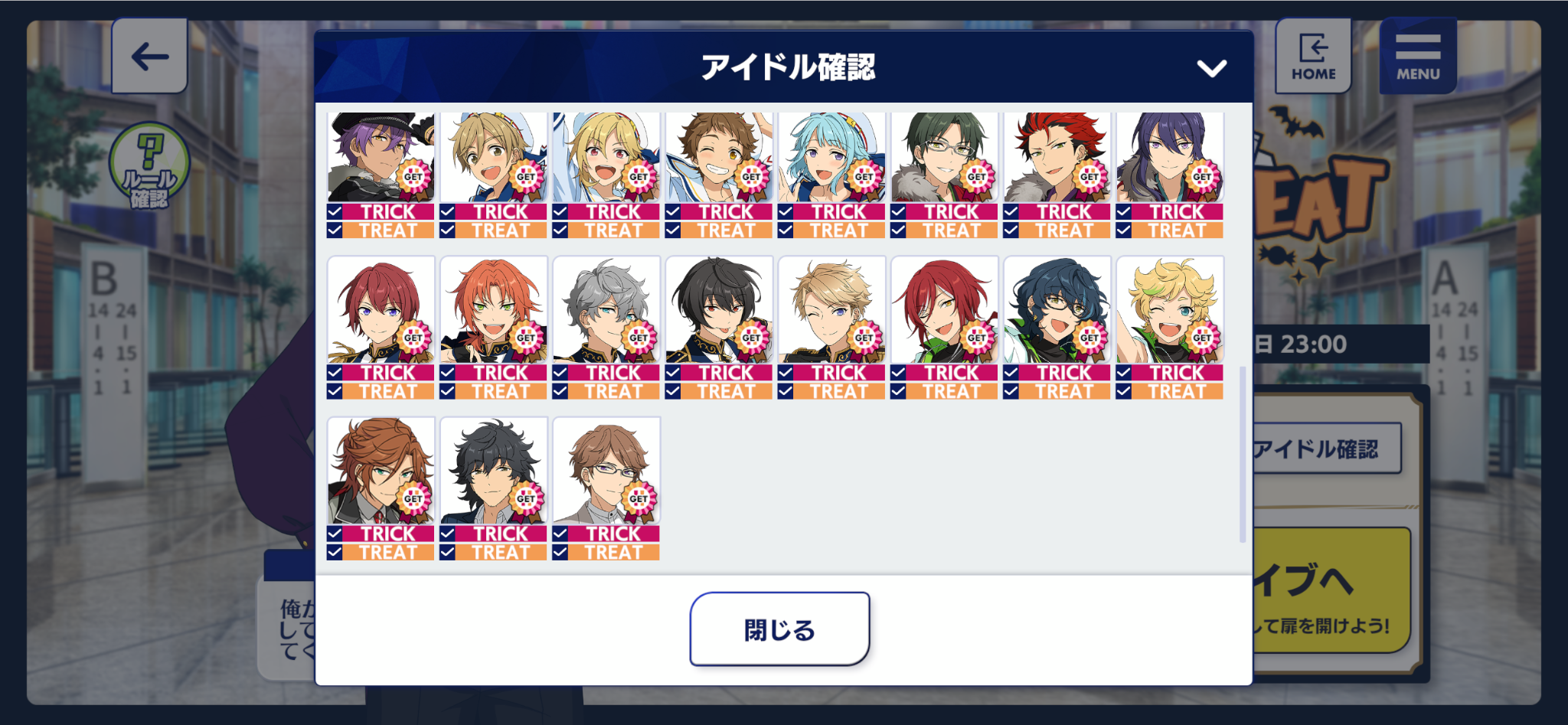Click GET badge on glasses brown-haired idol
The width and height of the screenshot is (1568, 725).
pyautogui.click(x=639, y=498)
